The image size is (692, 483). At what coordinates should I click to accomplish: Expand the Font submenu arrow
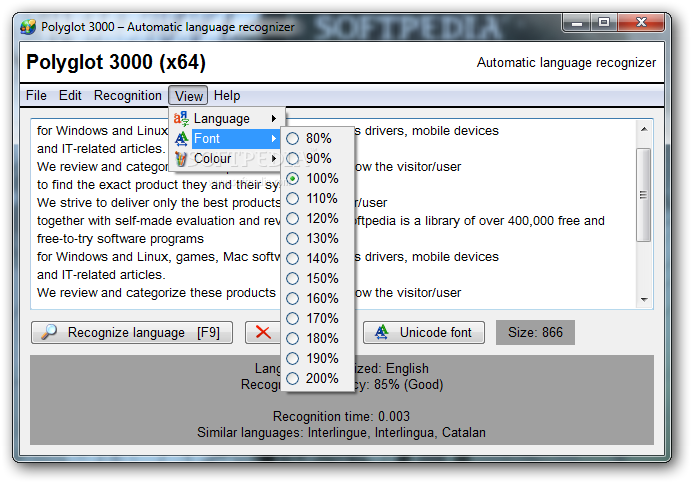tap(274, 139)
